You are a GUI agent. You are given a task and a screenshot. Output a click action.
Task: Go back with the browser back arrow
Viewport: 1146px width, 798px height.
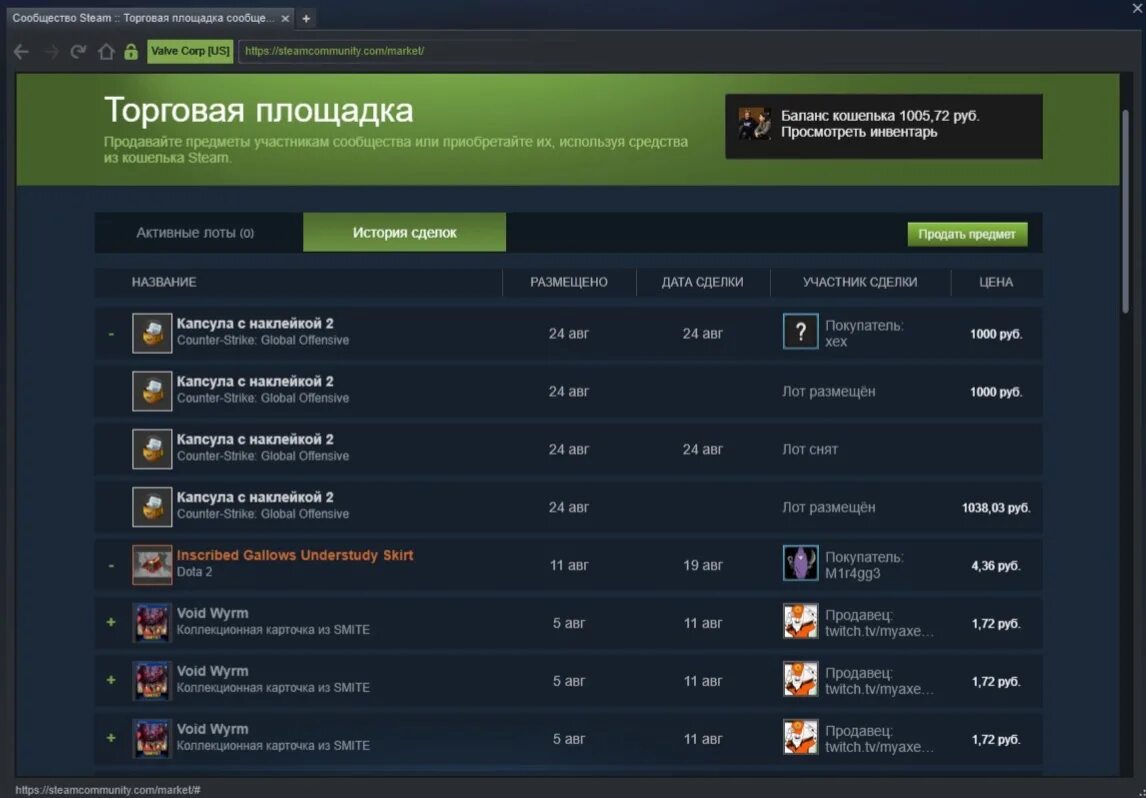21,52
